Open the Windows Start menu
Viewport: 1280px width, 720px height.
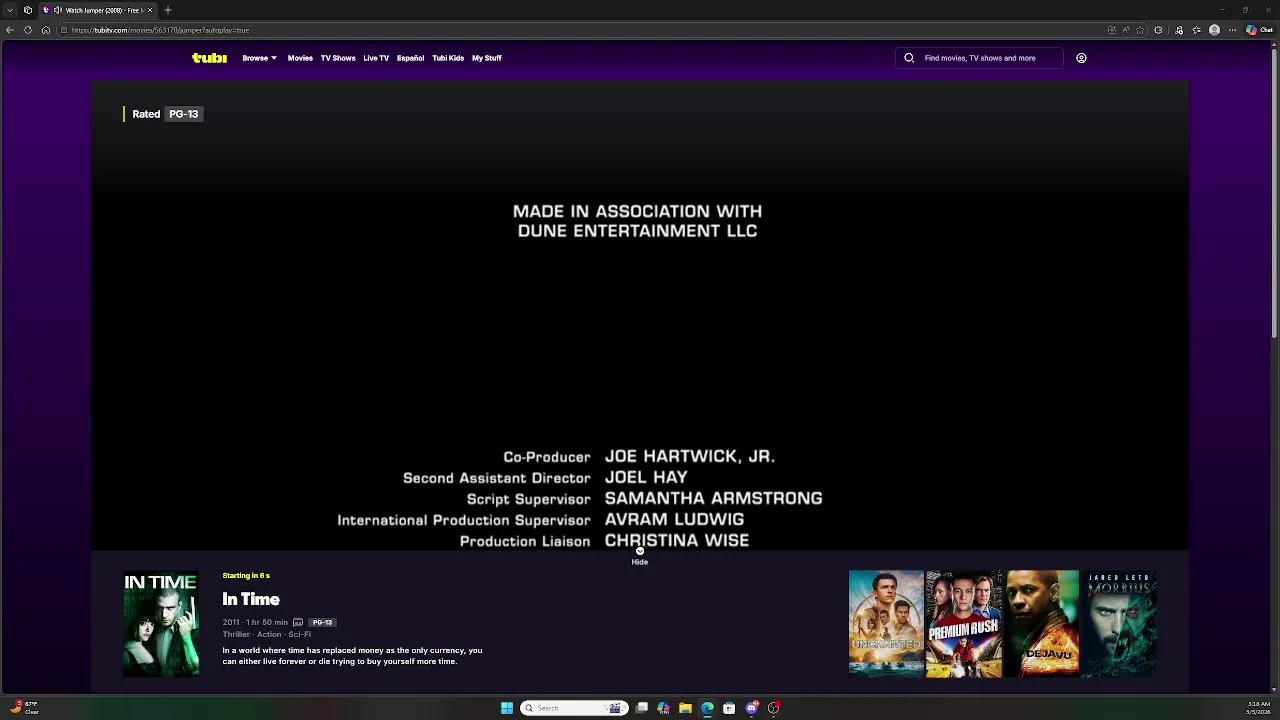click(507, 708)
